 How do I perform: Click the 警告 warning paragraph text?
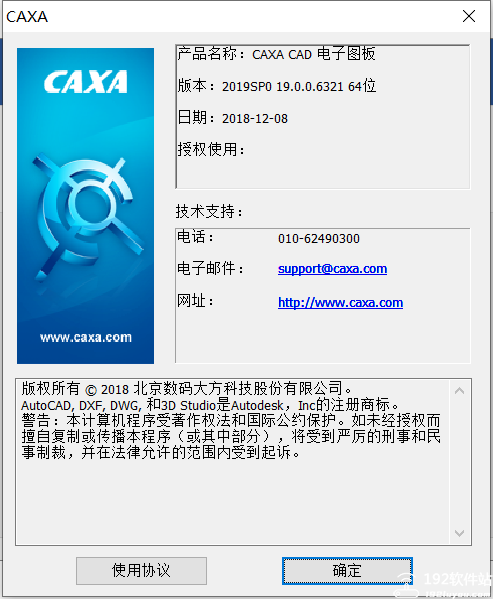231,436
